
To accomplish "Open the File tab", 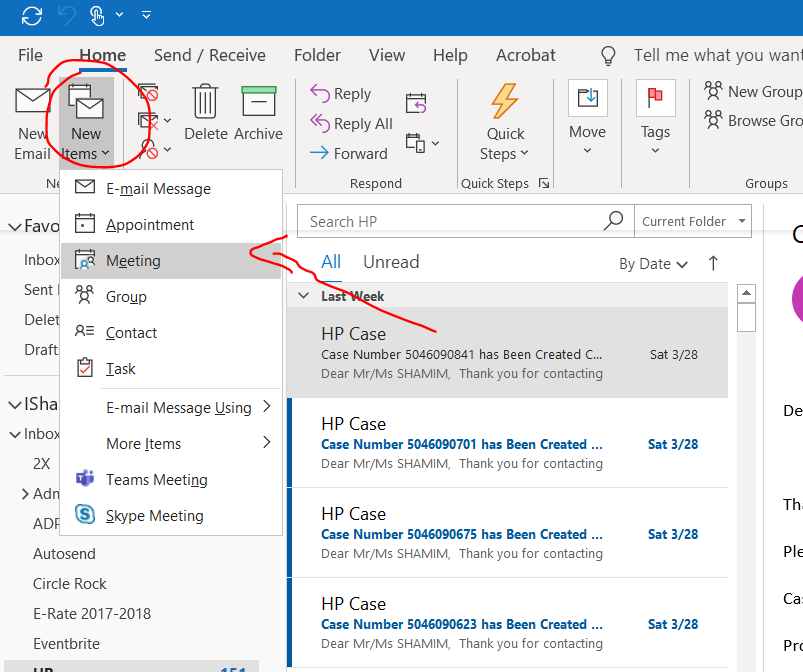I will [30, 55].
